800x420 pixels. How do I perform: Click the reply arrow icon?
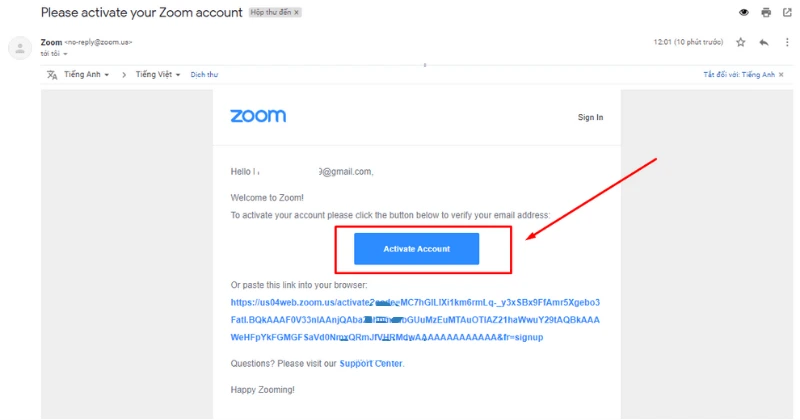(763, 43)
